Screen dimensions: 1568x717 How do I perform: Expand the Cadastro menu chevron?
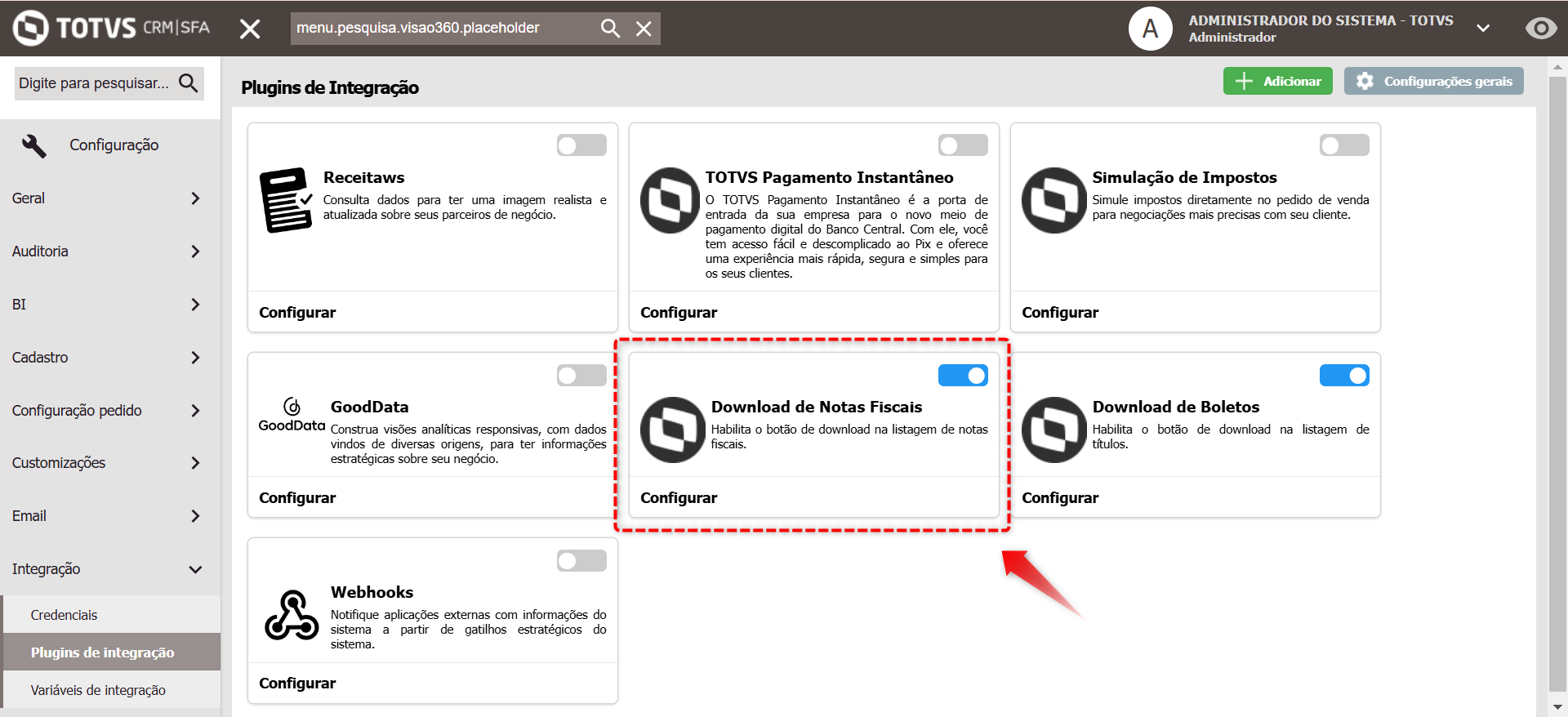(195, 358)
